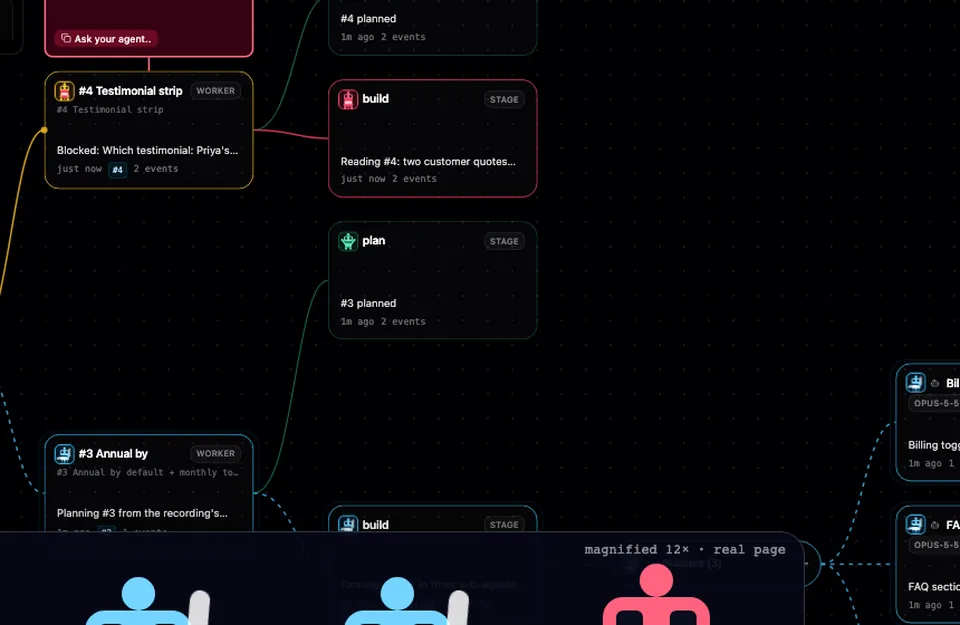Click the "plan" title beside the green robot
The image size is (960, 625).
(x=373, y=241)
